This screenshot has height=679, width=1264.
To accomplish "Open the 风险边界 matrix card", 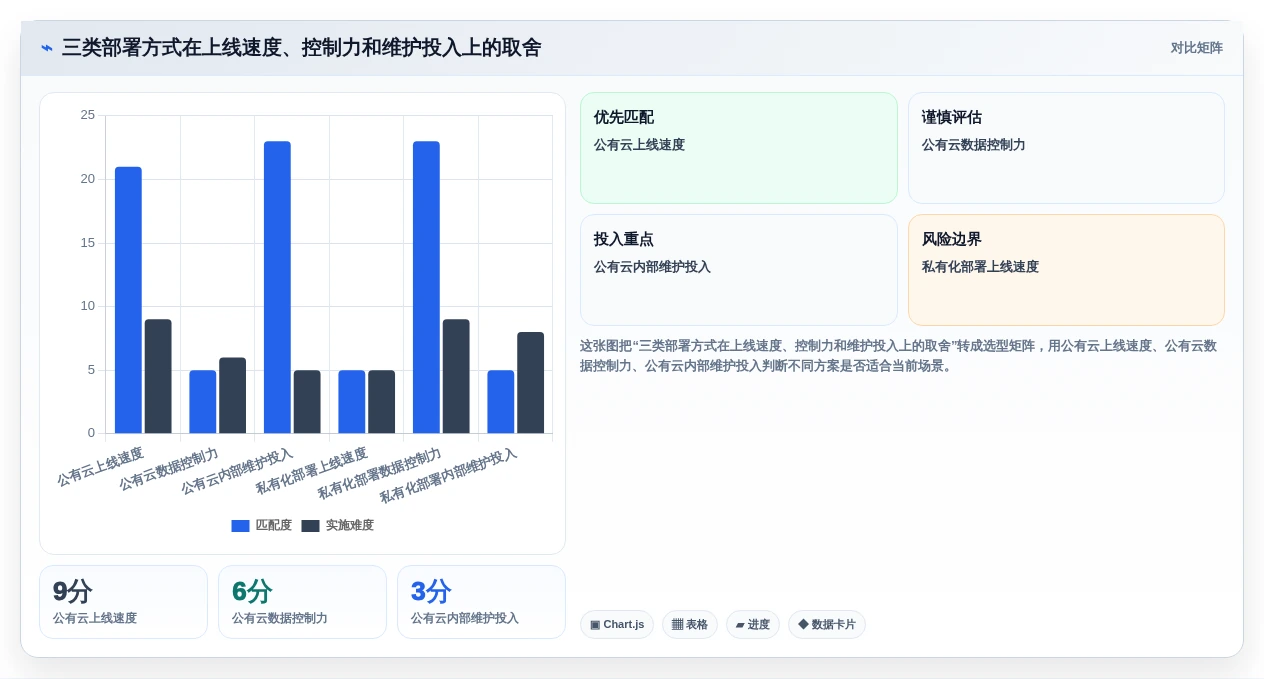I will click(x=1066, y=270).
